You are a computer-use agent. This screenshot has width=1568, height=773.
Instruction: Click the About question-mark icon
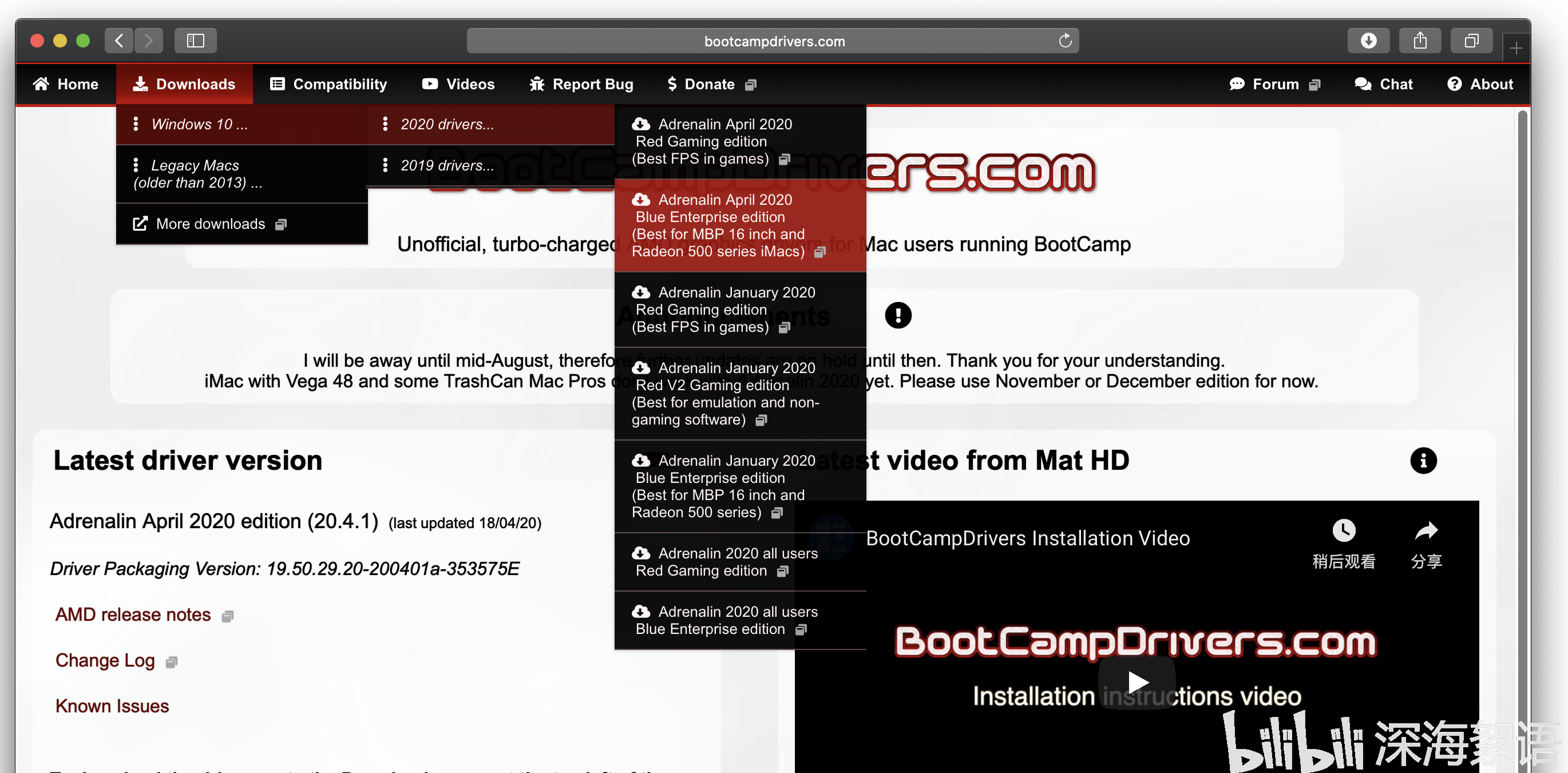click(1454, 84)
